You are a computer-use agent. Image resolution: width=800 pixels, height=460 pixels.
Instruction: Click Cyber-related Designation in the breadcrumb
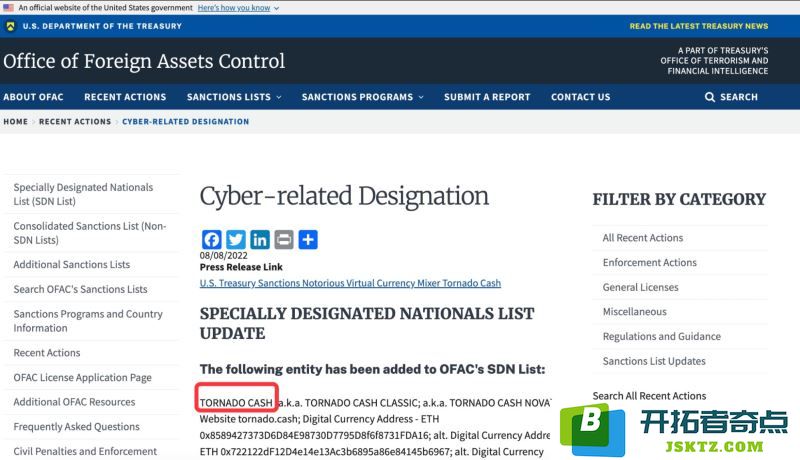coord(186,121)
